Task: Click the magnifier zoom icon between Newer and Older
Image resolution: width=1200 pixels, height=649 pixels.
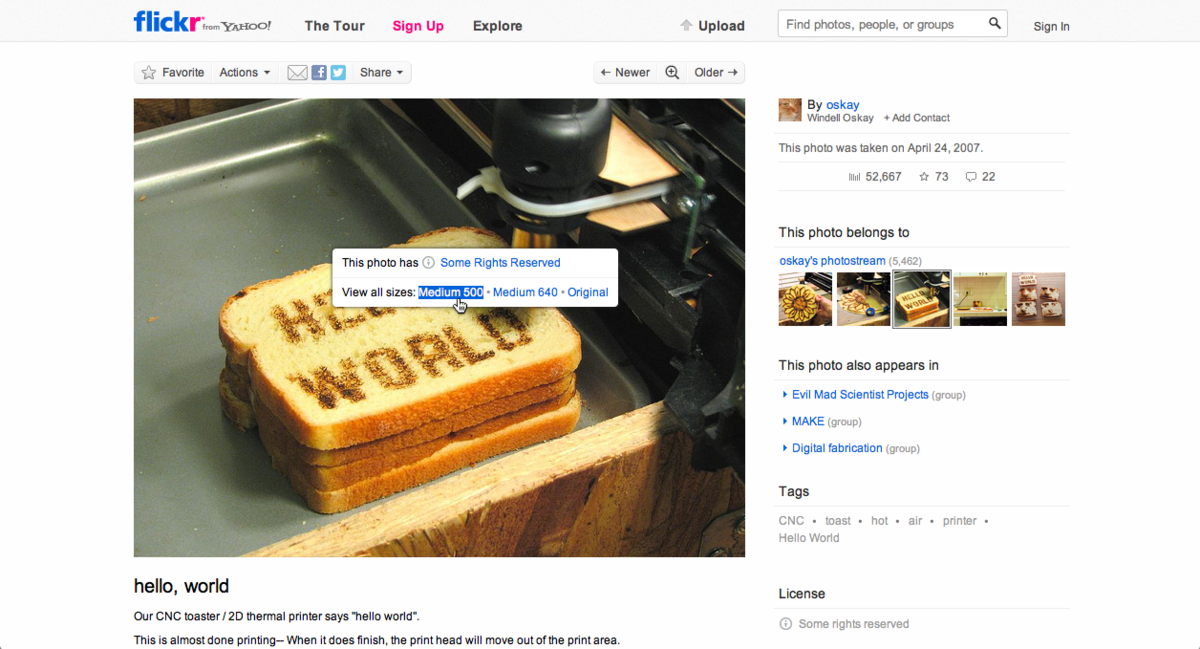Action: (x=672, y=73)
